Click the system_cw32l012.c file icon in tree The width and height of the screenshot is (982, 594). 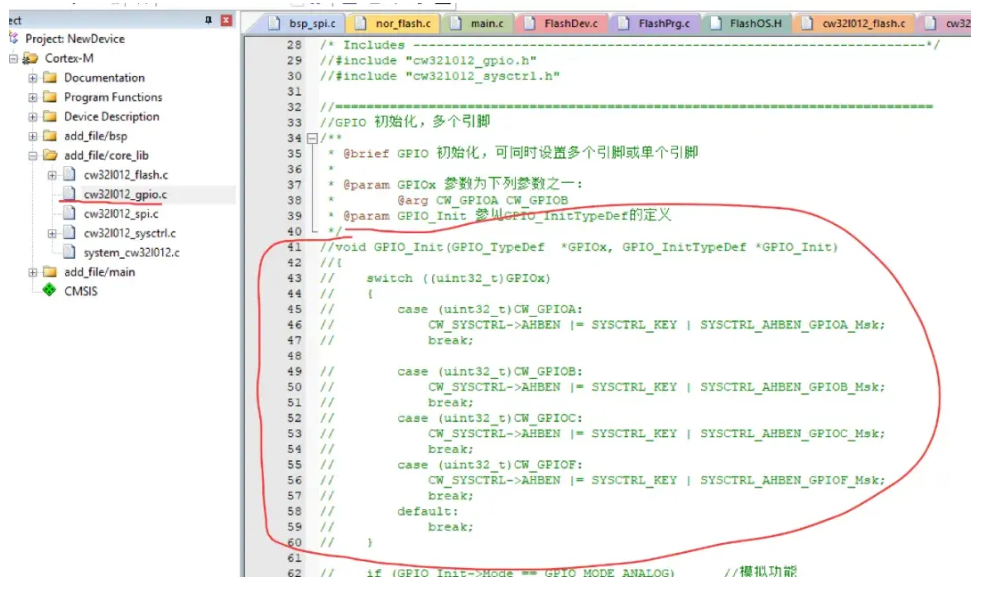[70, 252]
